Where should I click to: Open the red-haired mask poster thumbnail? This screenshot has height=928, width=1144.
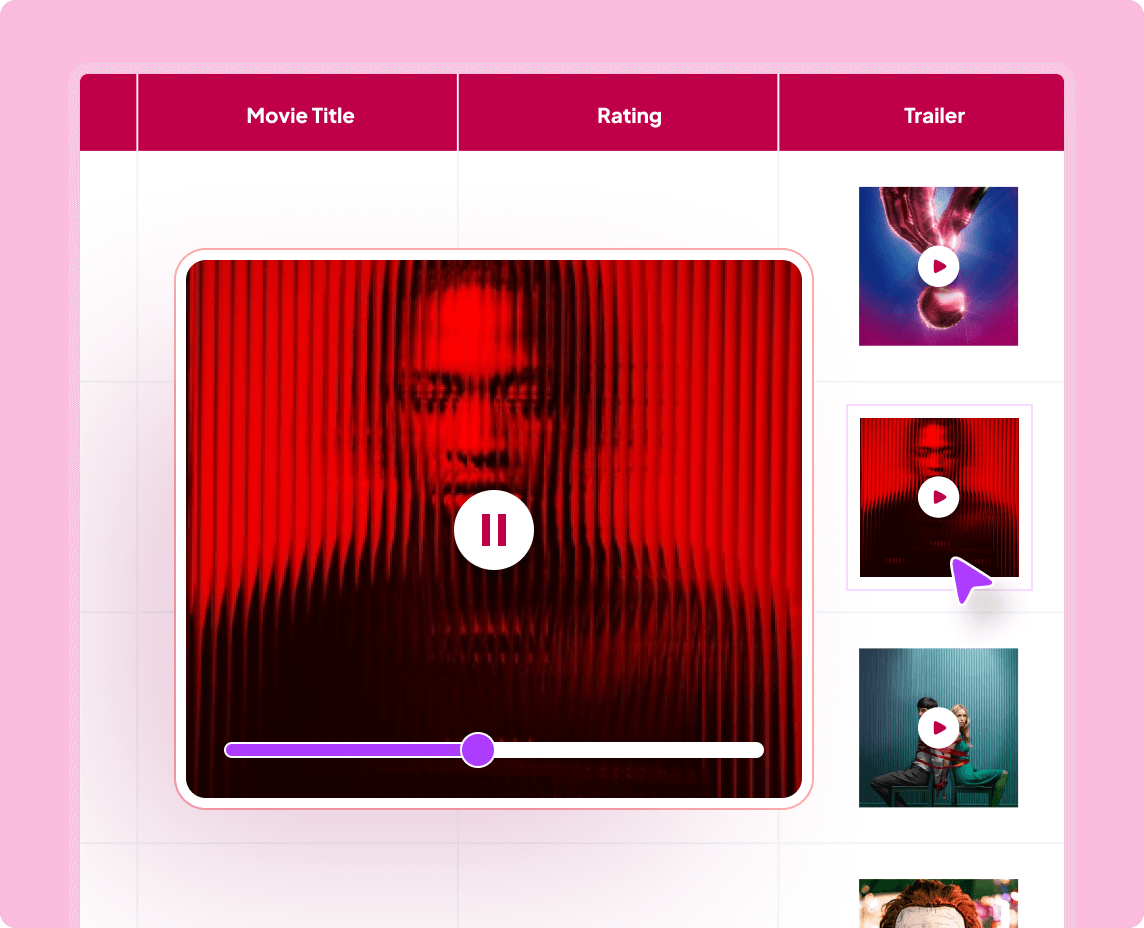(x=938, y=905)
